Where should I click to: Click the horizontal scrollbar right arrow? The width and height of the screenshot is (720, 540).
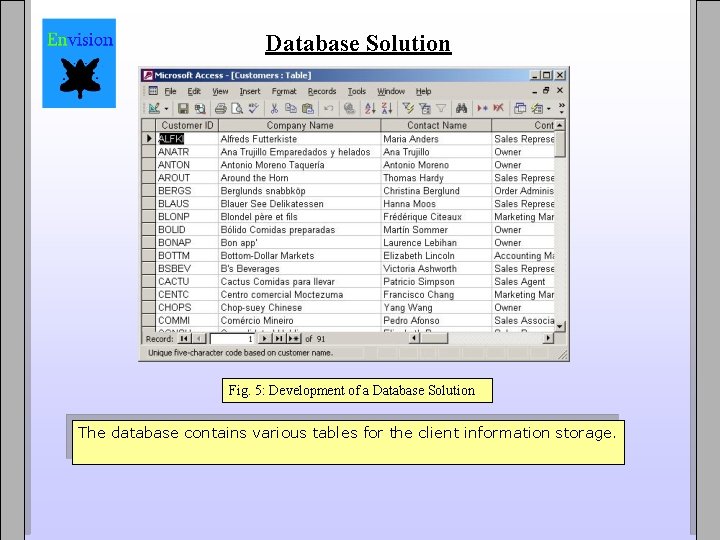coord(548,338)
